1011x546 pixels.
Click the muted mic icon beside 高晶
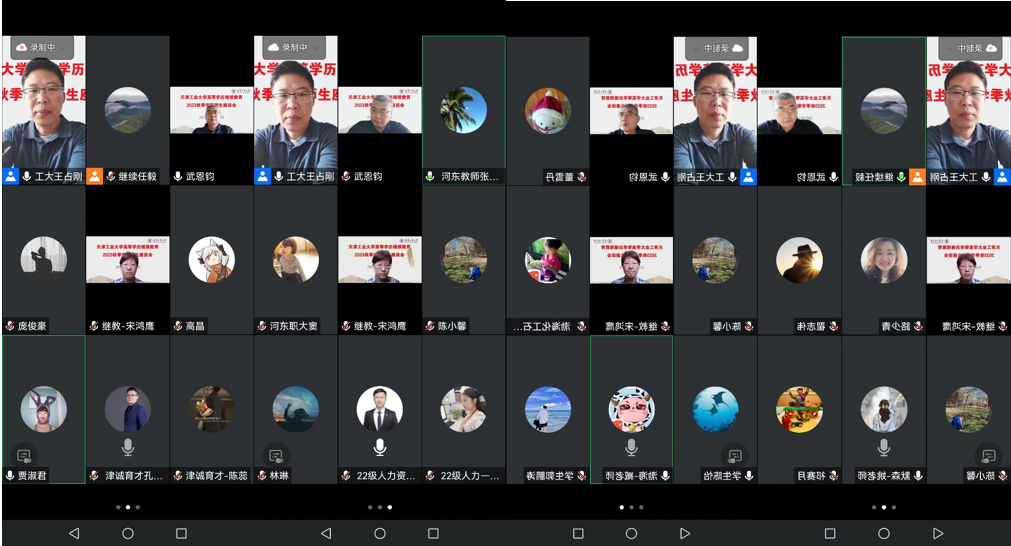click(178, 326)
